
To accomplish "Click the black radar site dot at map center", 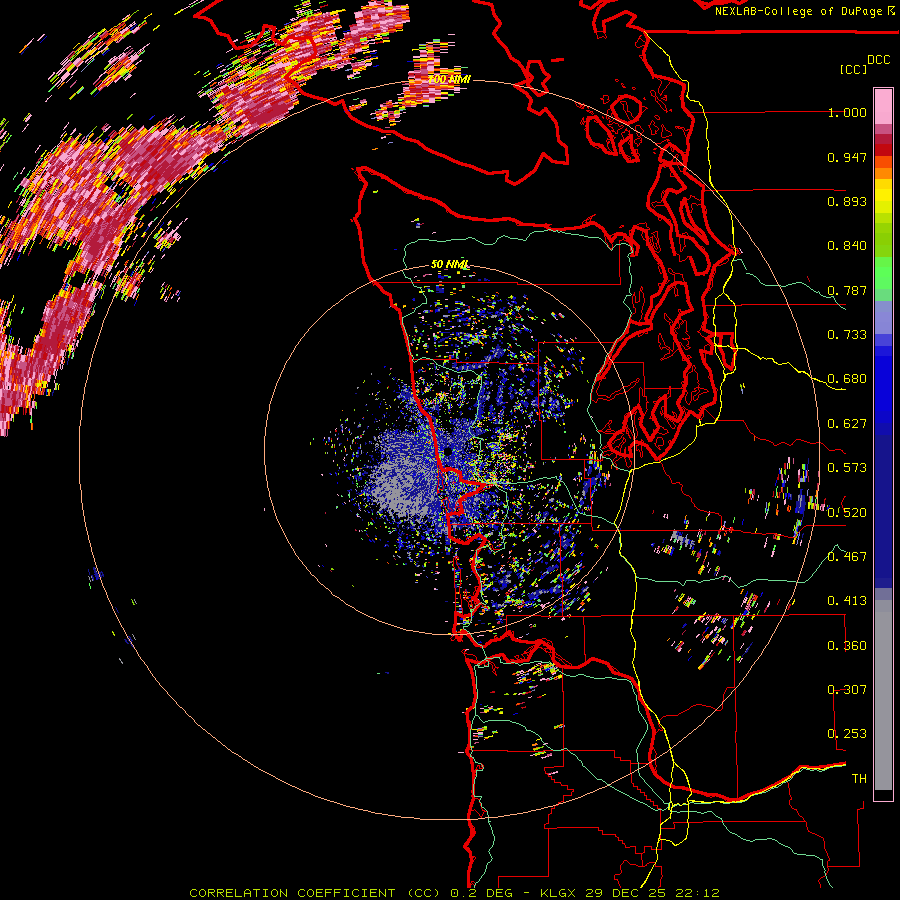I will pyautogui.click(x=448, y=452).
